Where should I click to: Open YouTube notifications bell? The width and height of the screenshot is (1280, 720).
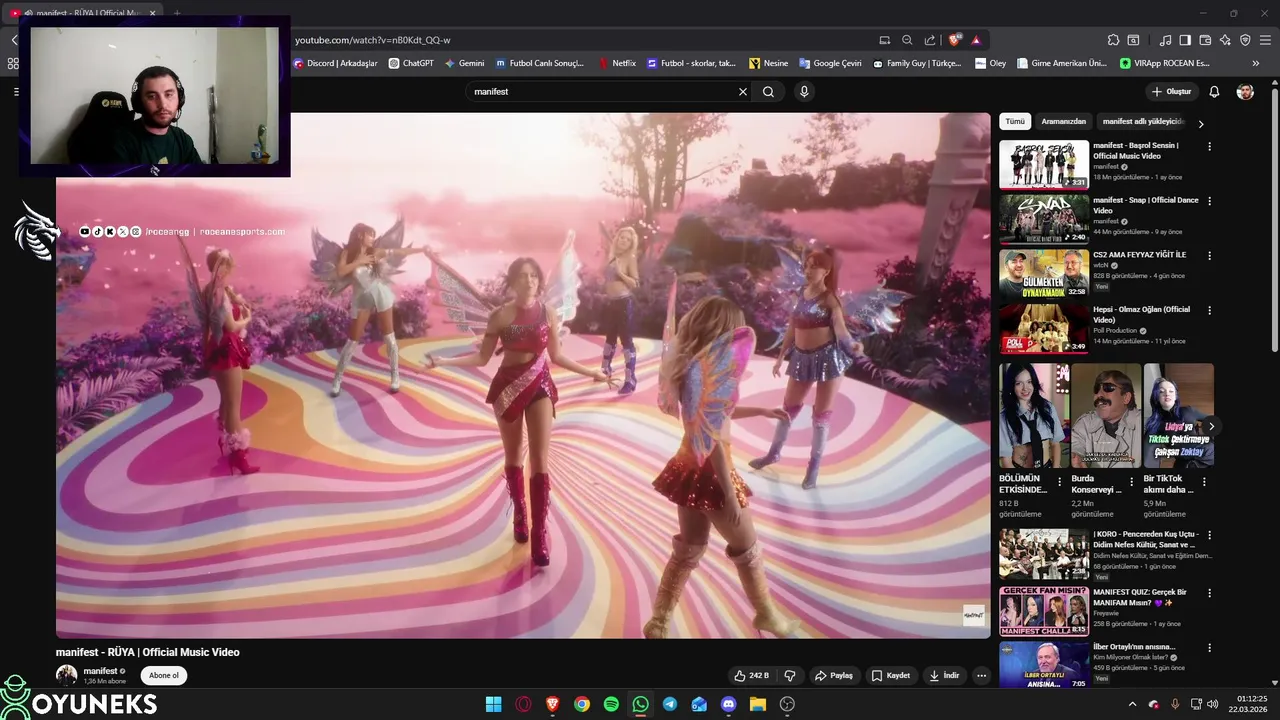[1214, 91]
